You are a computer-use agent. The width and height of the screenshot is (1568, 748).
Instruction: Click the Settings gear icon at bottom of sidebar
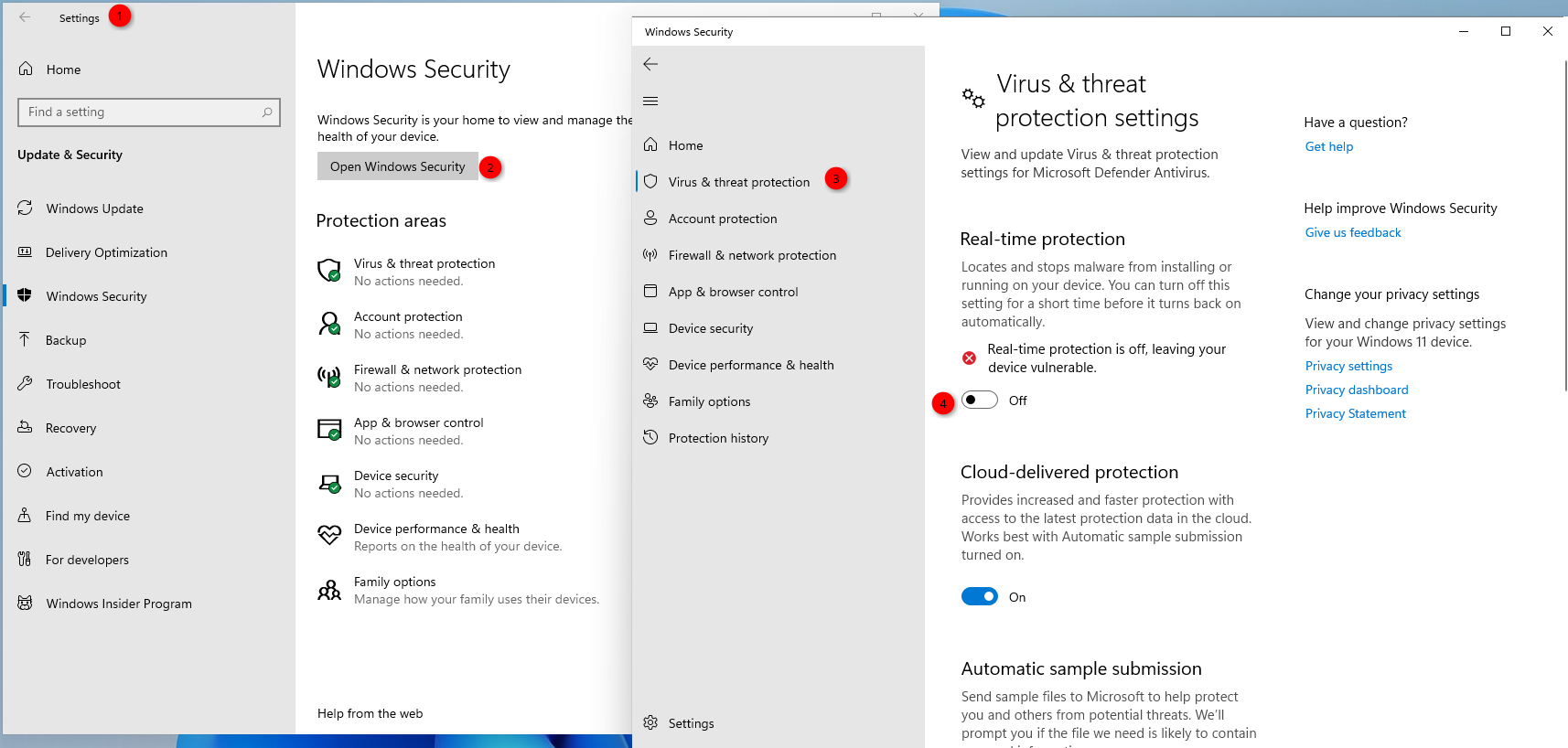point(650,722)
